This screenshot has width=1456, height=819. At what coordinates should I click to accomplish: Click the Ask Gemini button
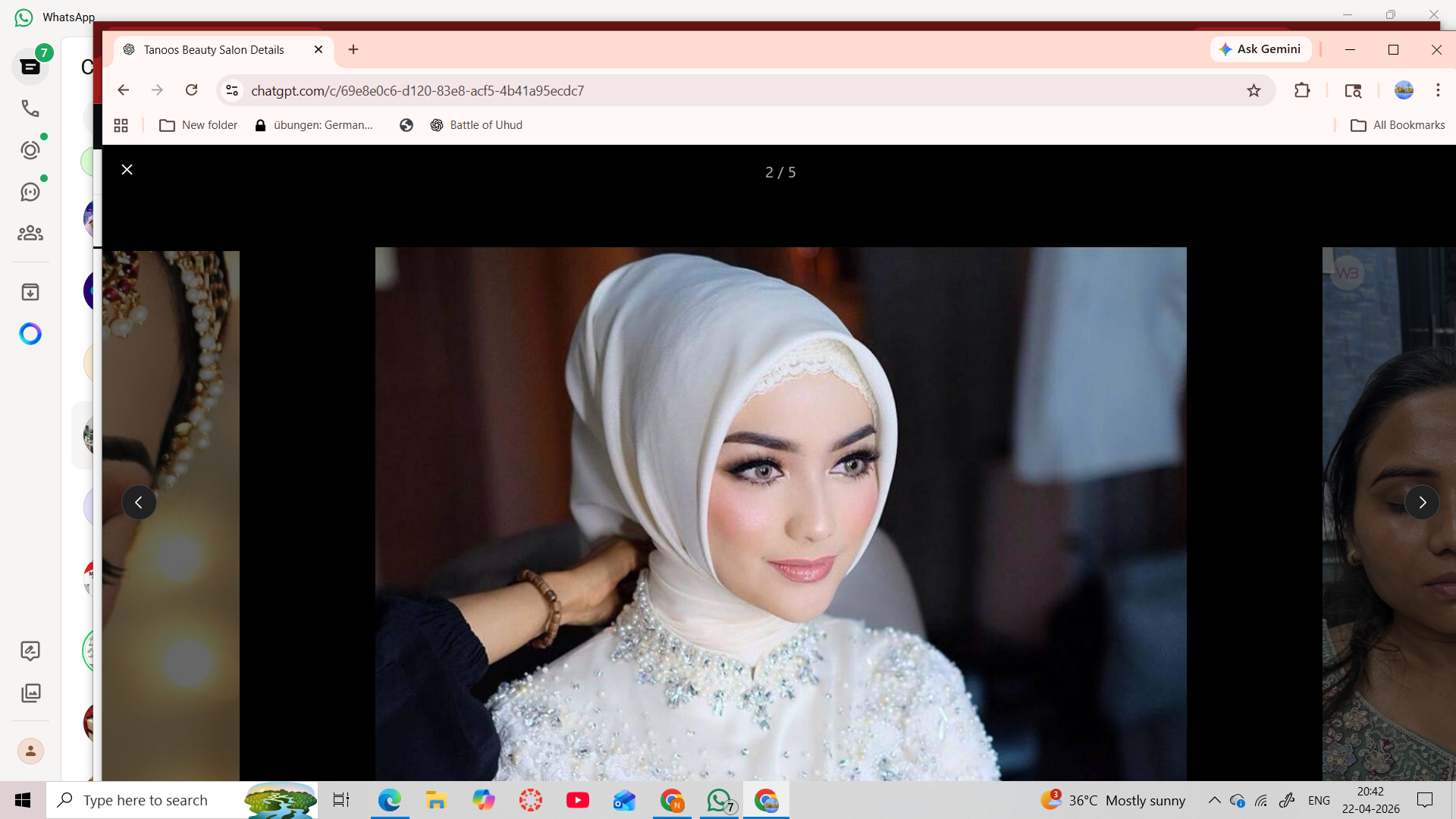1260,49
